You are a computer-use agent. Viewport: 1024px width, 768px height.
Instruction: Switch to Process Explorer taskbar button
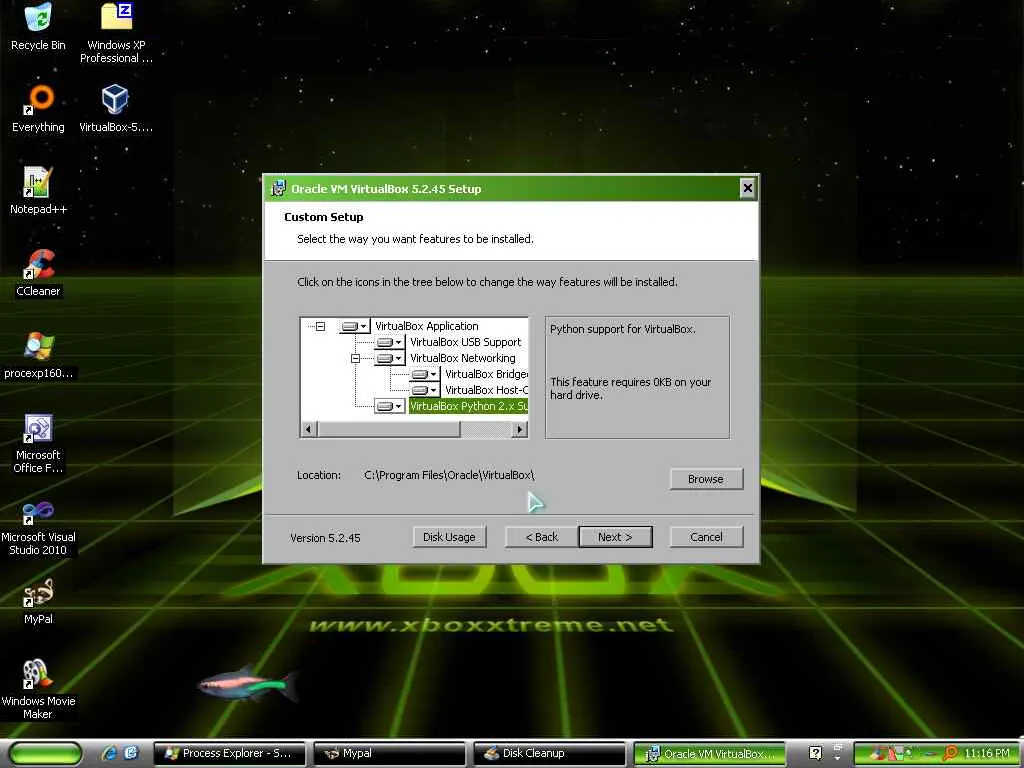click(x=229, y=753)
